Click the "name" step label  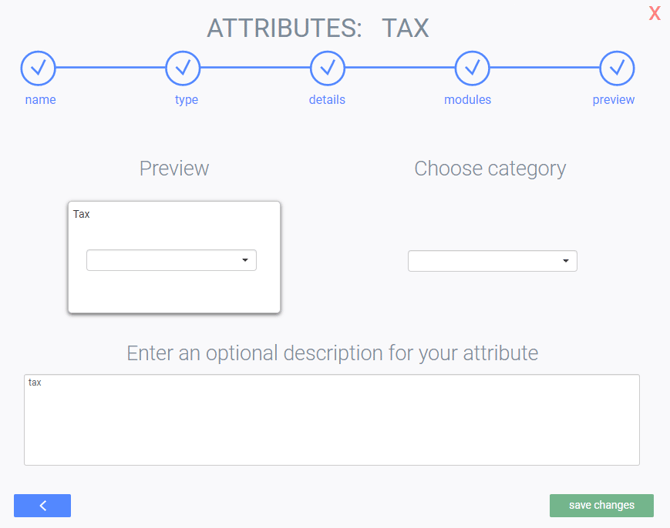pos(41,100)
